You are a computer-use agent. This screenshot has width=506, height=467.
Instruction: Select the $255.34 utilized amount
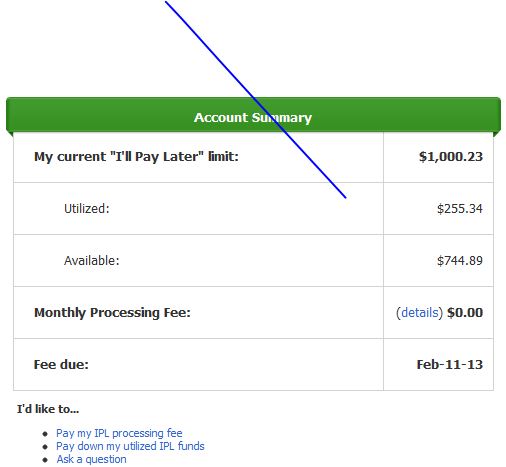click(x=460, y=209)
